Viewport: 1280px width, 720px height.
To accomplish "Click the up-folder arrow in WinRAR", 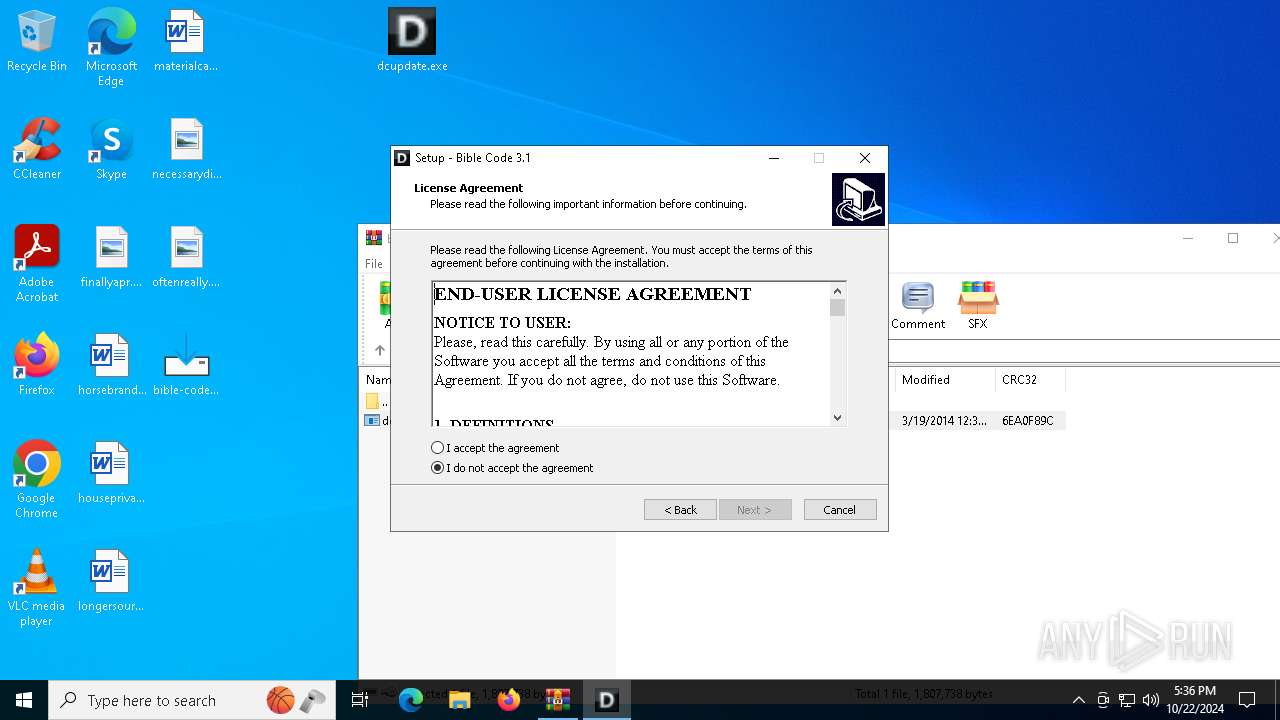I will (379, 350).
